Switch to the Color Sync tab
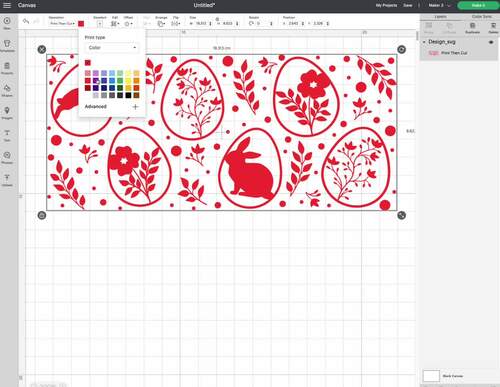 tap(481, 16)
